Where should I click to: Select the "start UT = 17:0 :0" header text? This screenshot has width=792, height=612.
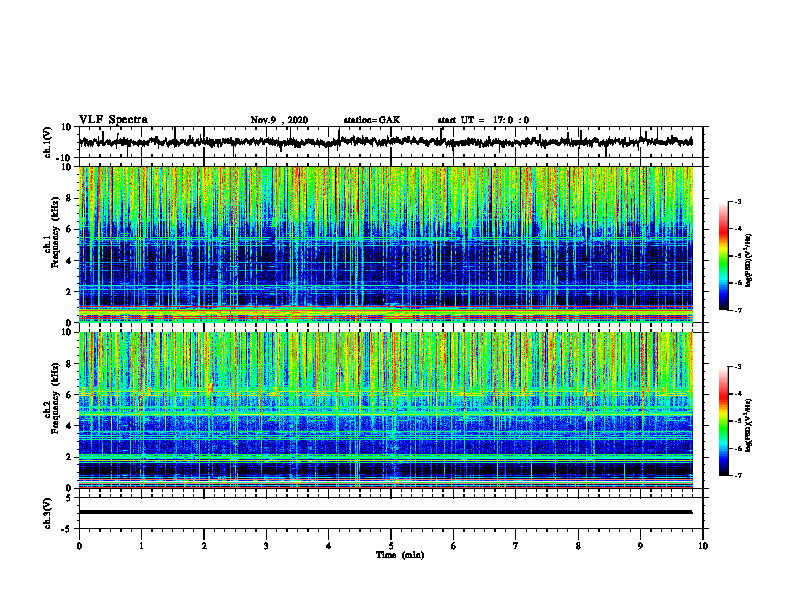pos(483,120)
